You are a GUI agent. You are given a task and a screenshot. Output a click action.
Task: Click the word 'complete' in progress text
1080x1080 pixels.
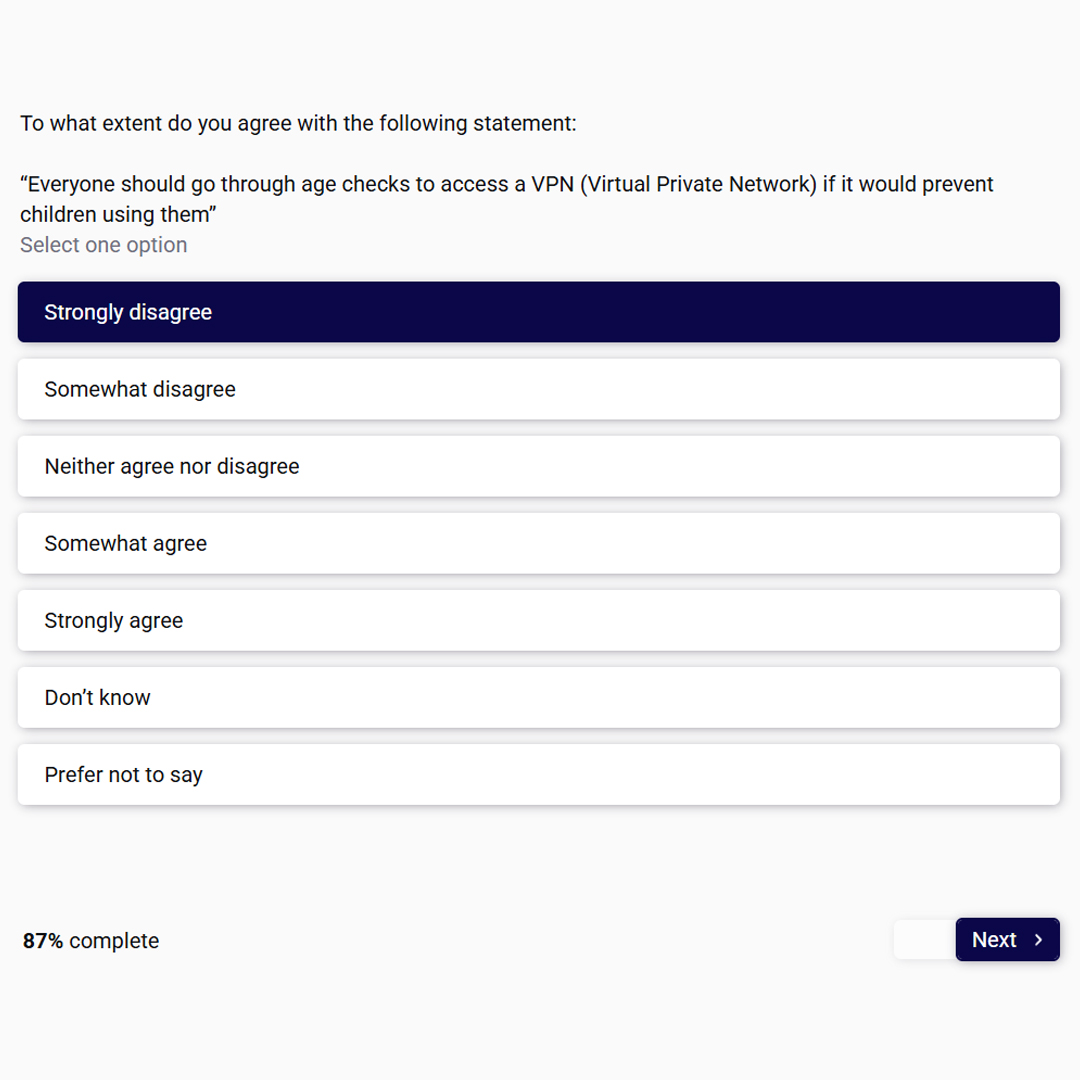pos(114,942)
